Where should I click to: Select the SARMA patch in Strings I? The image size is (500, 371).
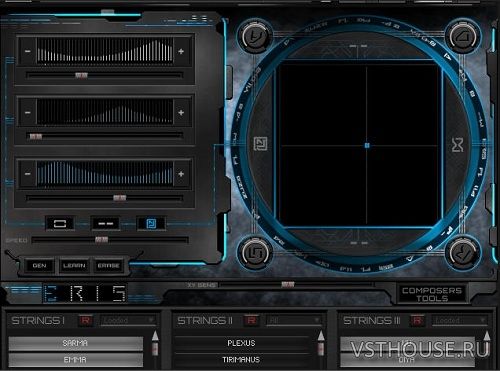point(76,343)
